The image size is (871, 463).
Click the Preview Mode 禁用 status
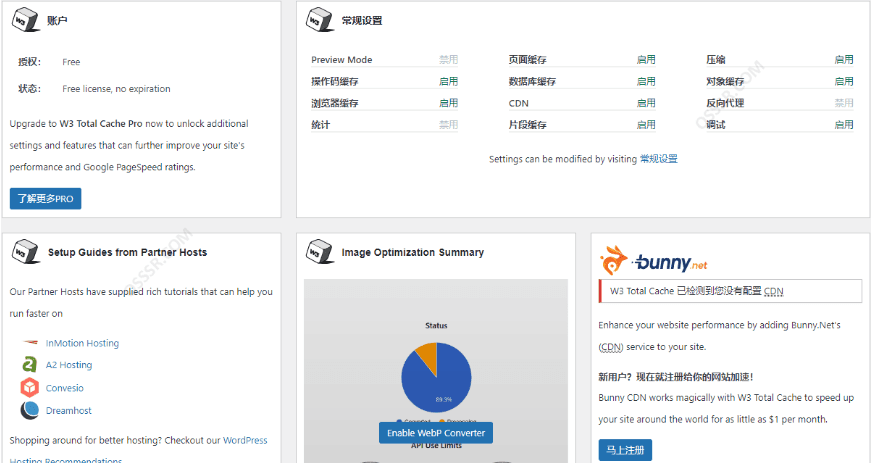coord(448,60)
